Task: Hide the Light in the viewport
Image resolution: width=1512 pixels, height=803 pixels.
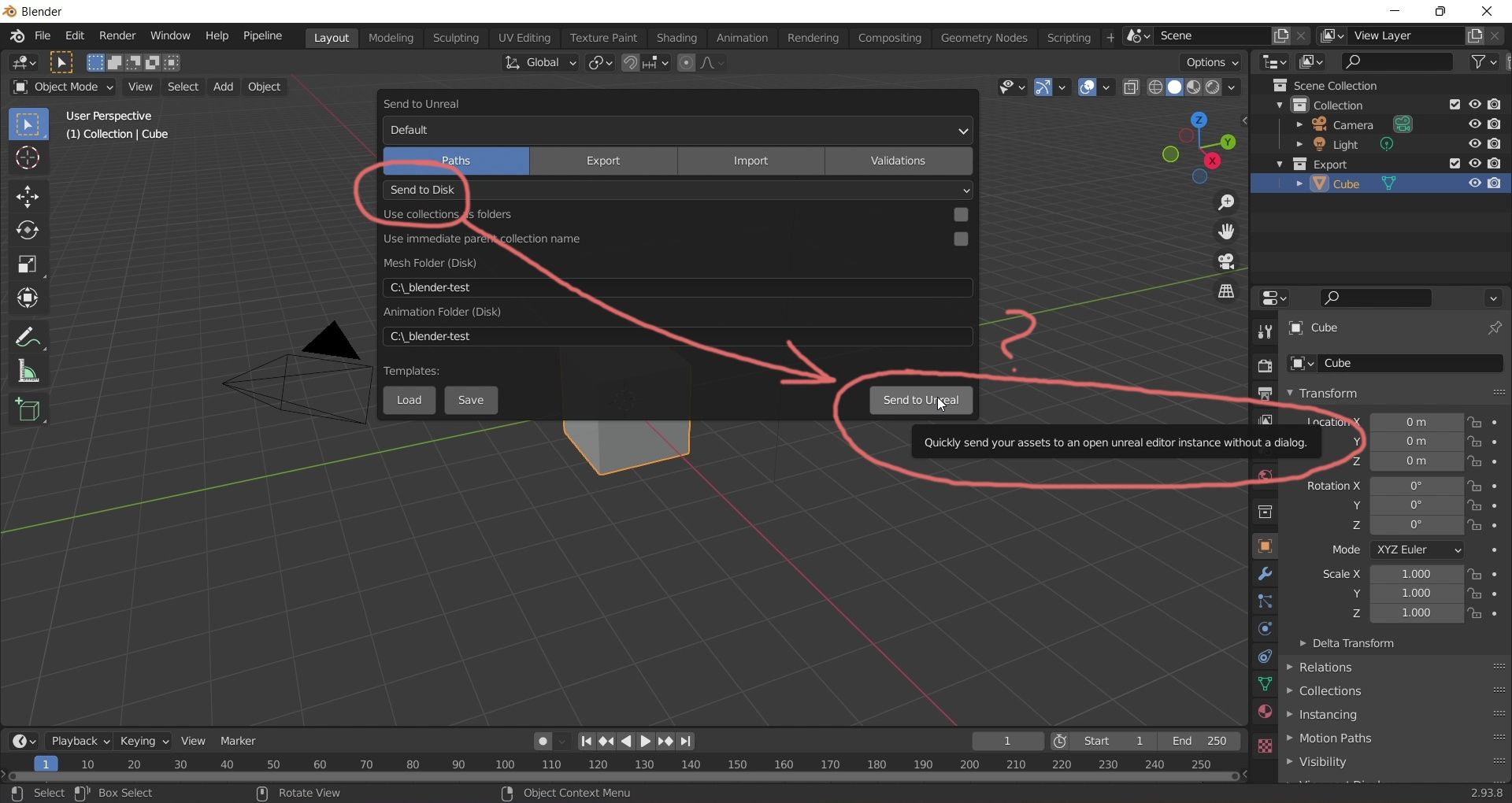Action: click(x=1474, y=144)
